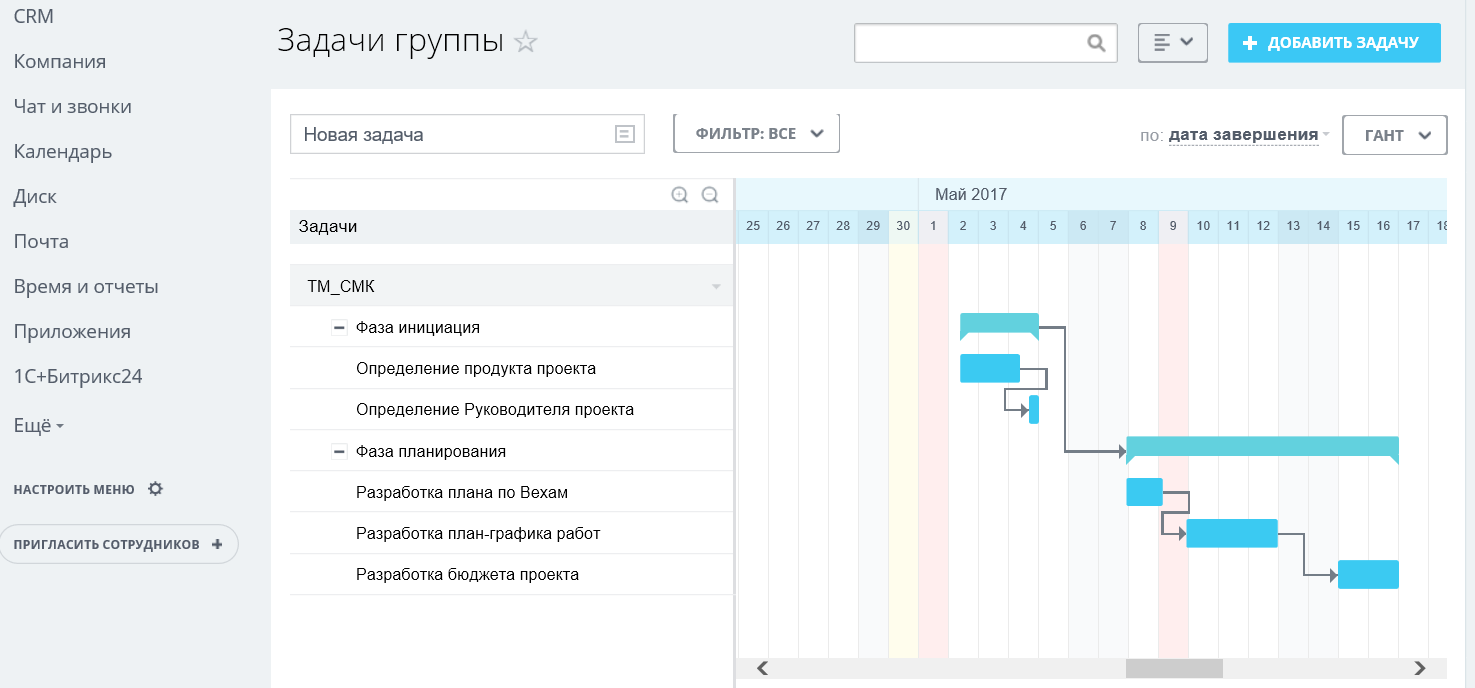This screenshot has width=1475, height=688.
Task: Open Календарь from the left menu
Action: tap(62, 152)
